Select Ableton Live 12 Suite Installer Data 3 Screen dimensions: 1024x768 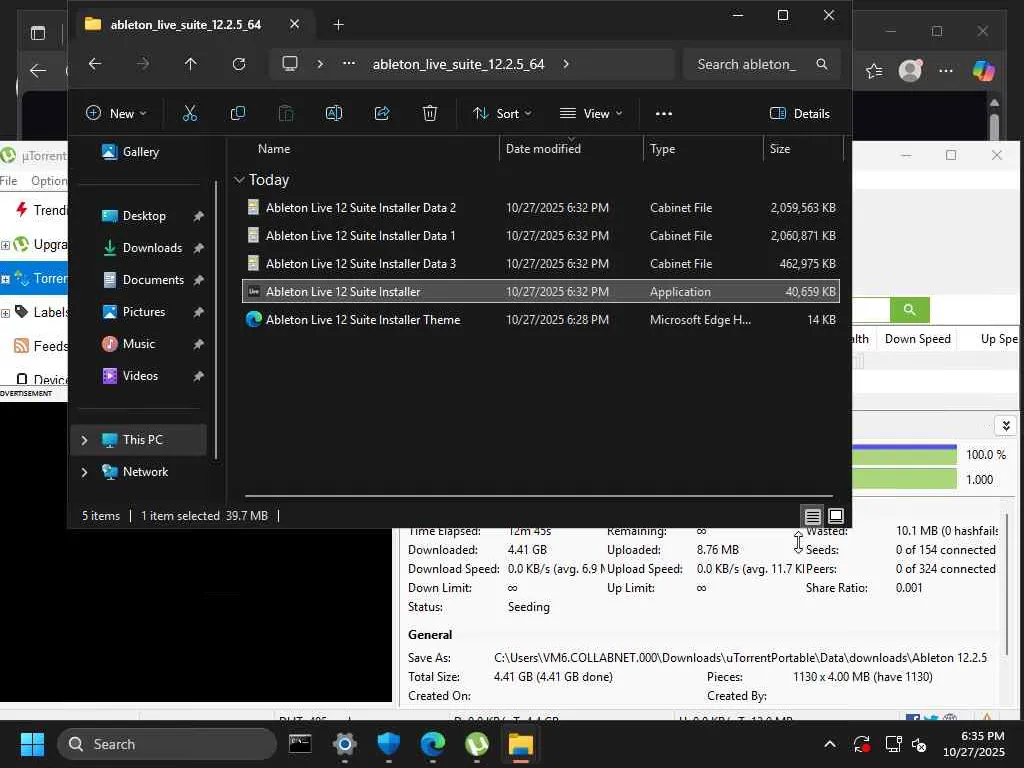click(540, 264)
